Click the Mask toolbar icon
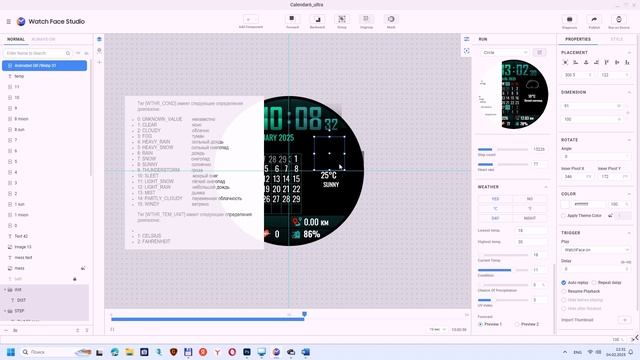 point(391,19)
